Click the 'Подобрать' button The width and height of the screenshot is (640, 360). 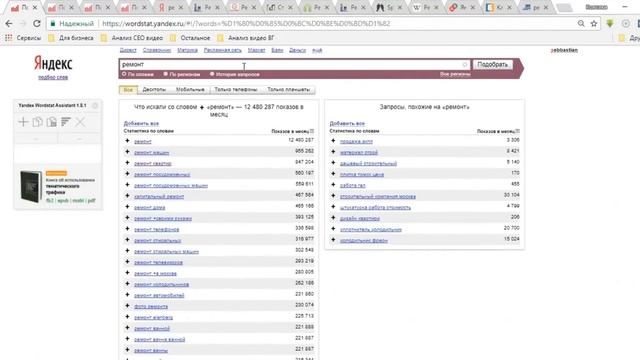coord(492,64)
